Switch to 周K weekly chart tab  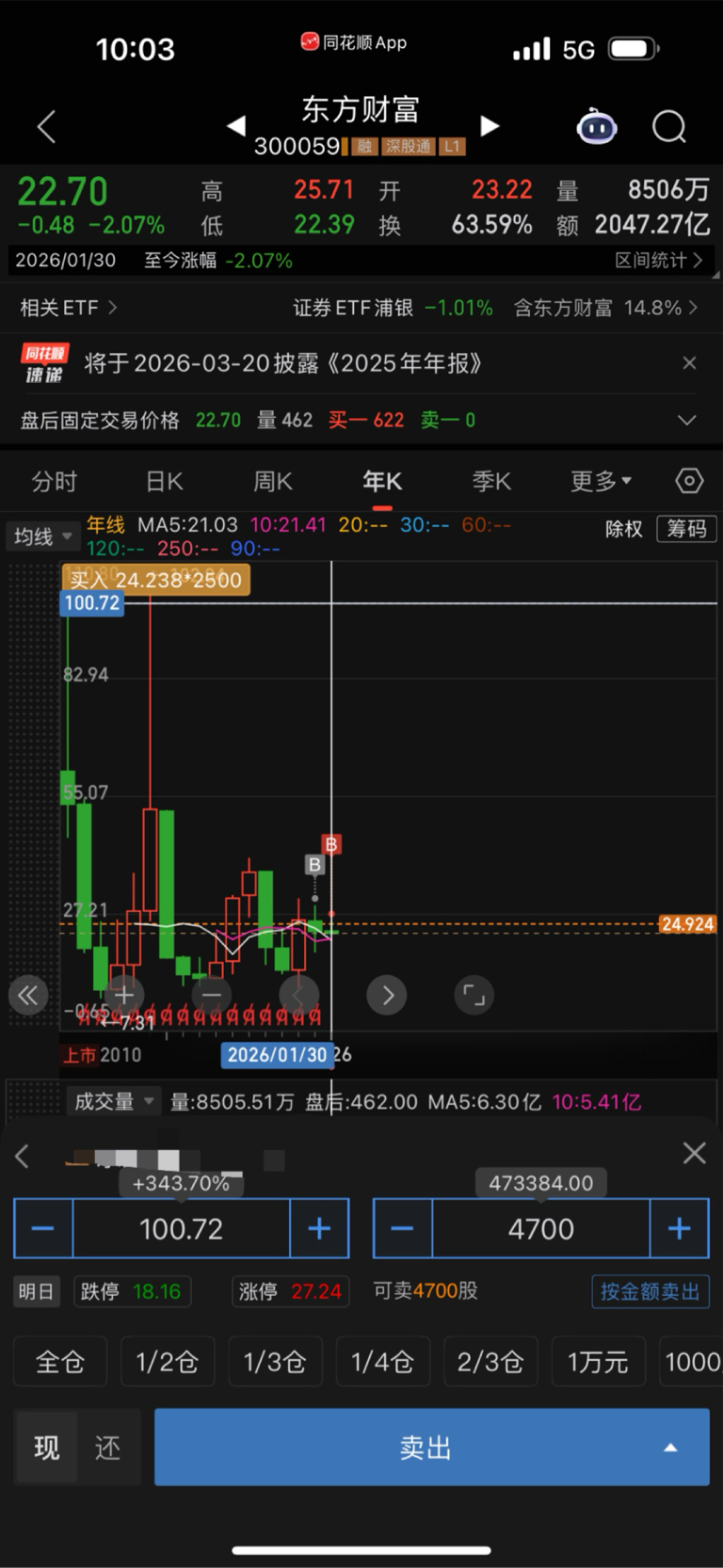click(273, 481)
